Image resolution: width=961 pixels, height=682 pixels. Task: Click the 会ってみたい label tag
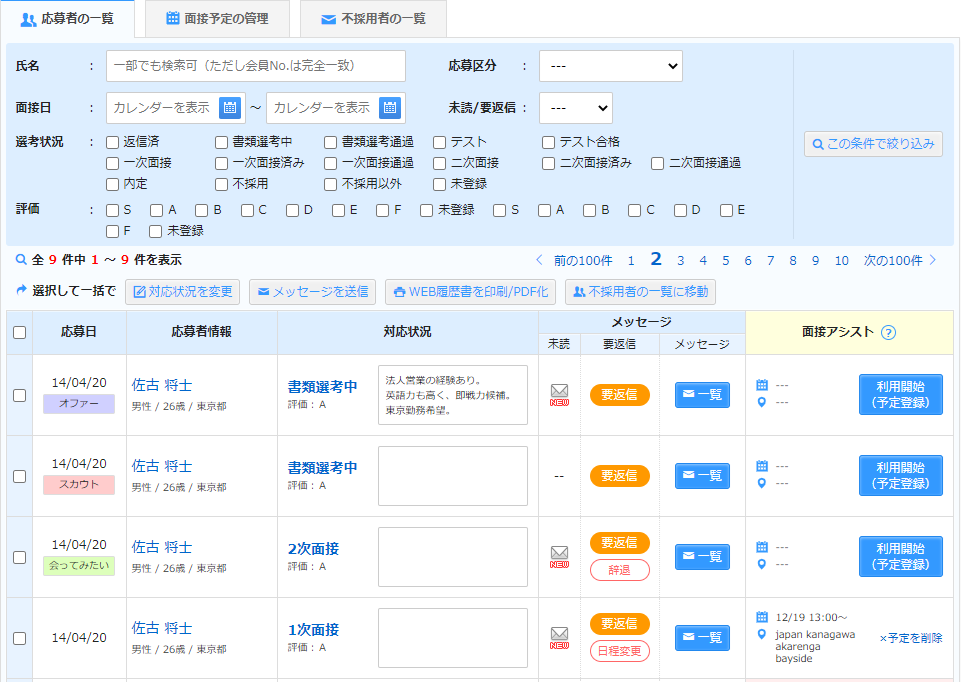[78, 566]
